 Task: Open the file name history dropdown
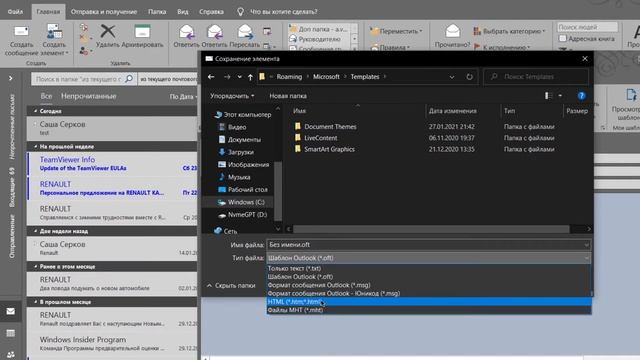[586, 245]
